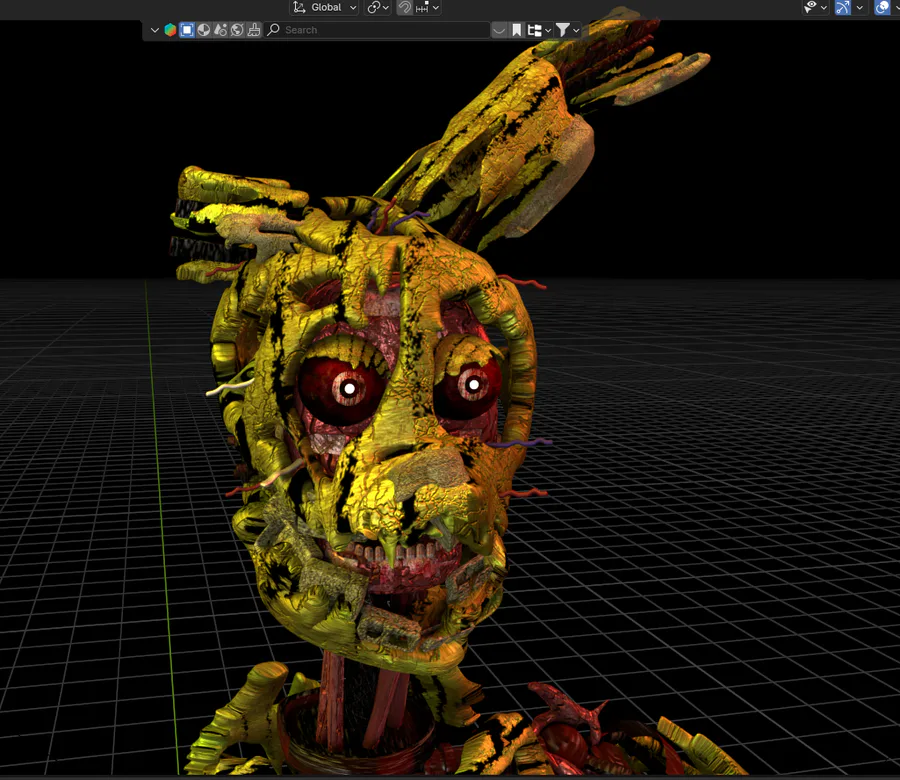This screenshot has height=780, width=900.
Task: Click the hierarchy display mode icon
Action: coord(534,30)
